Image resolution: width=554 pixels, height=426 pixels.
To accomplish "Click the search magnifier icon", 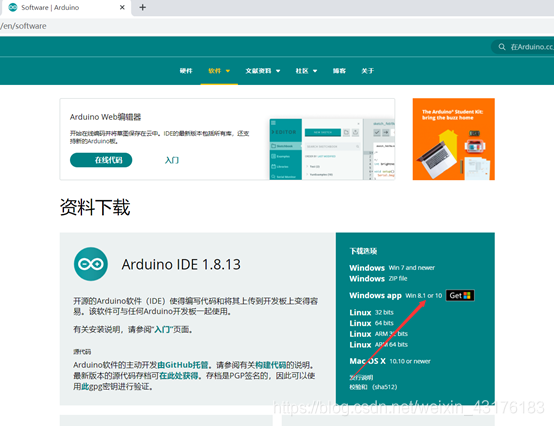I will (502, 47).
